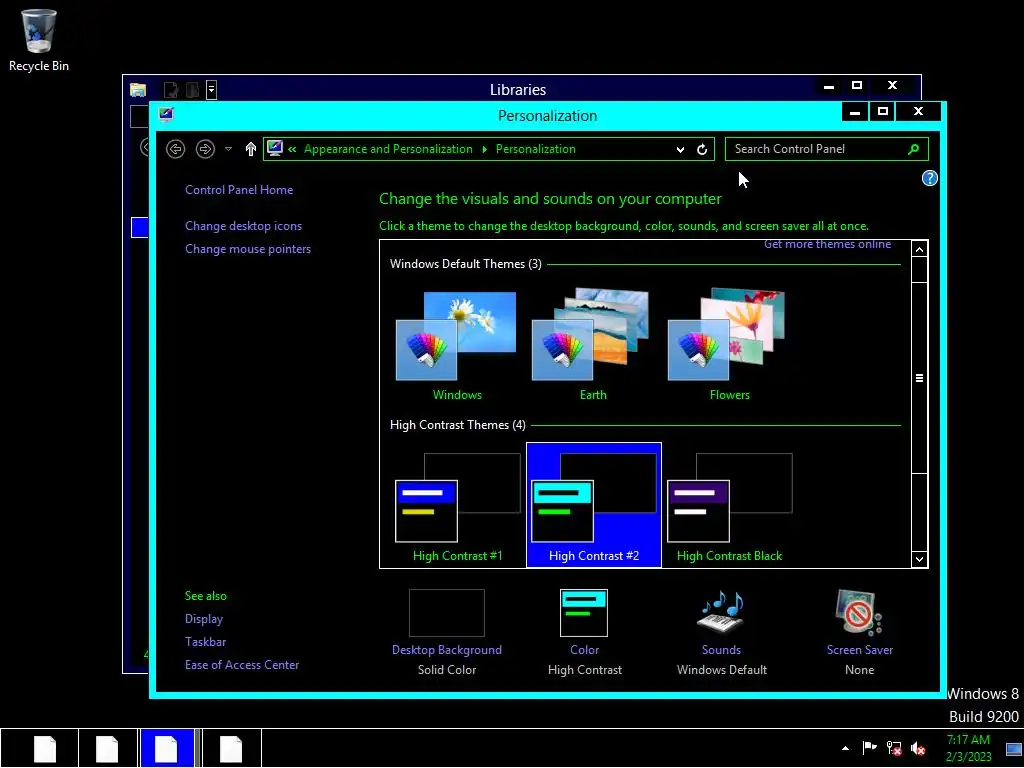The width and height of the screenshot is (1024, 768).
Task: Open Ease of Access Center link
Action: point(242,665)
